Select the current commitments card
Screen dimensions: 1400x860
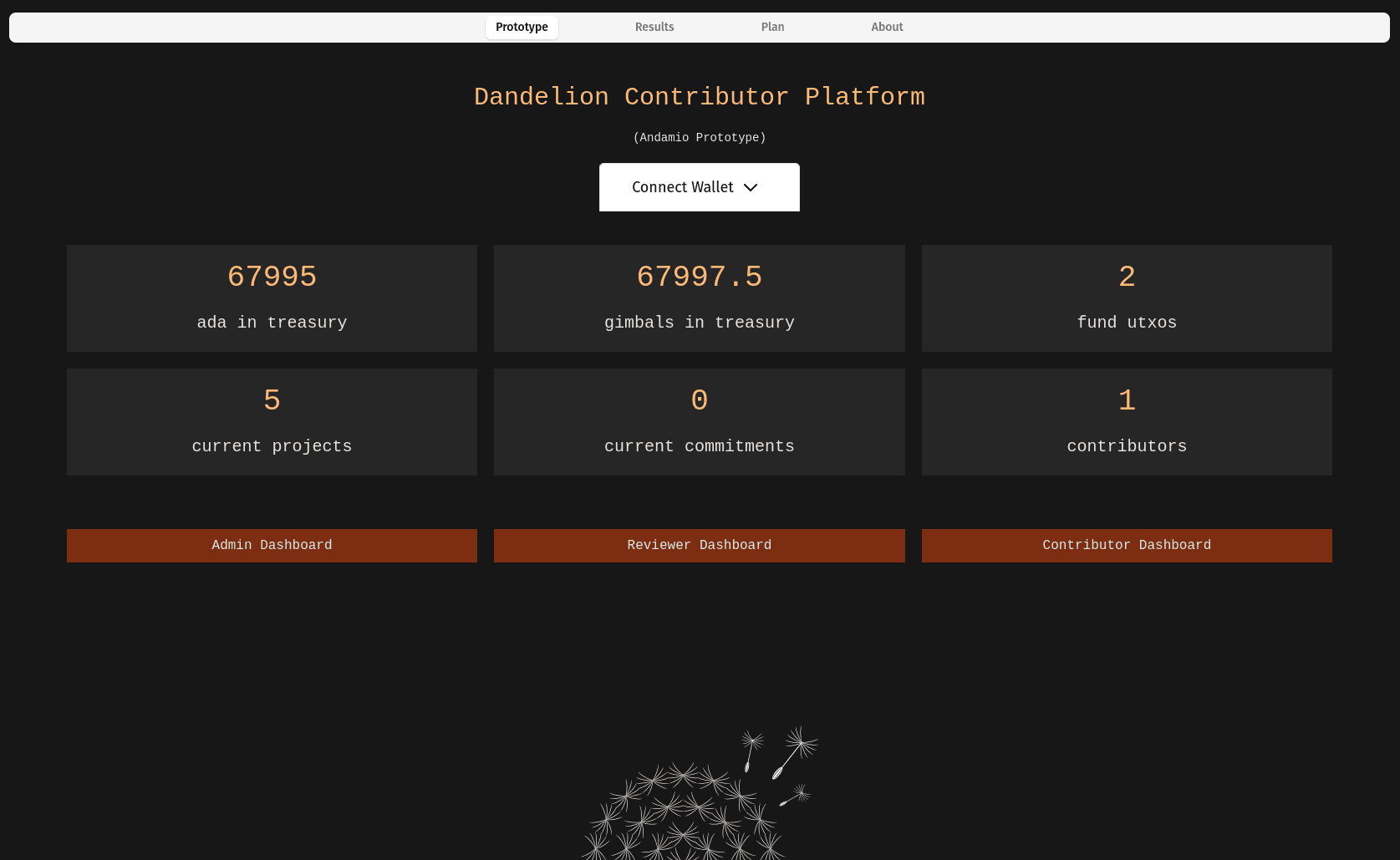coord(699,422)
